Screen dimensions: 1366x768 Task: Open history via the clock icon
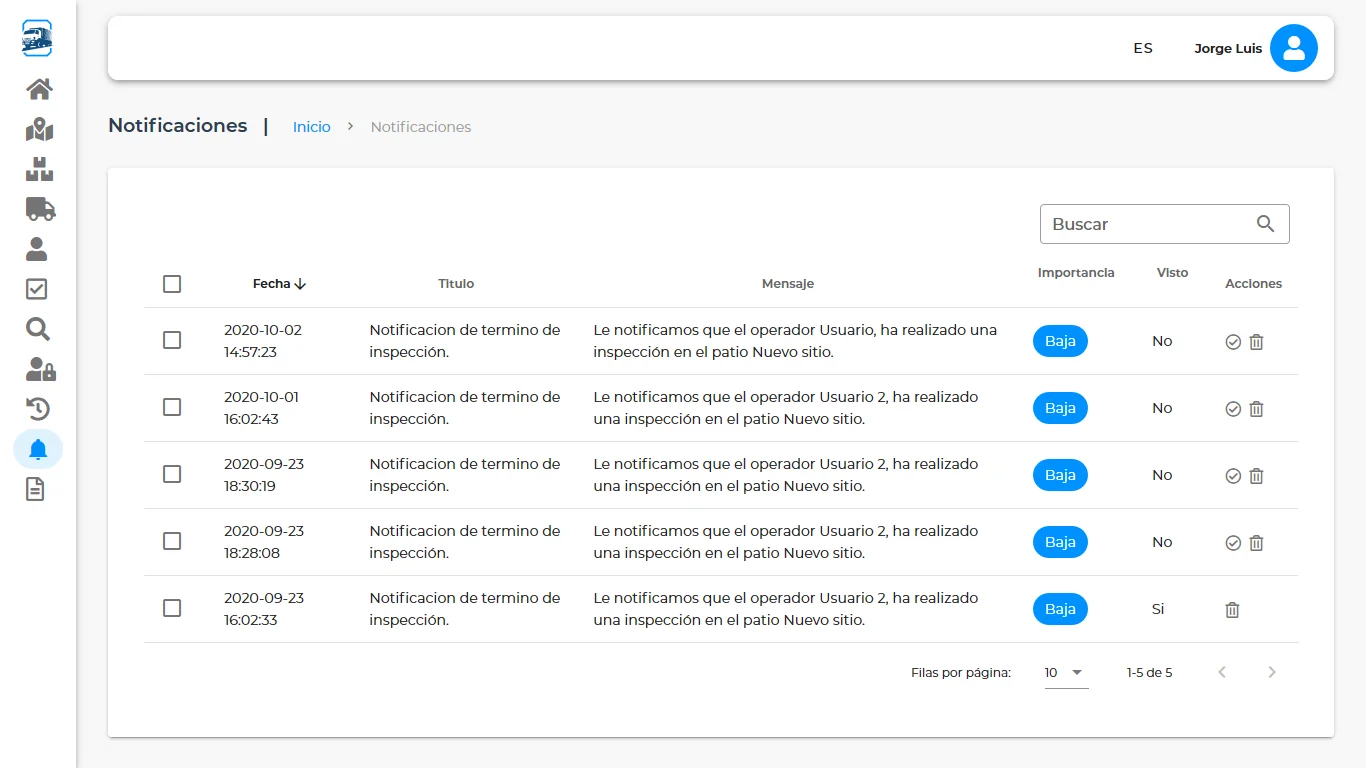(38, 408)
